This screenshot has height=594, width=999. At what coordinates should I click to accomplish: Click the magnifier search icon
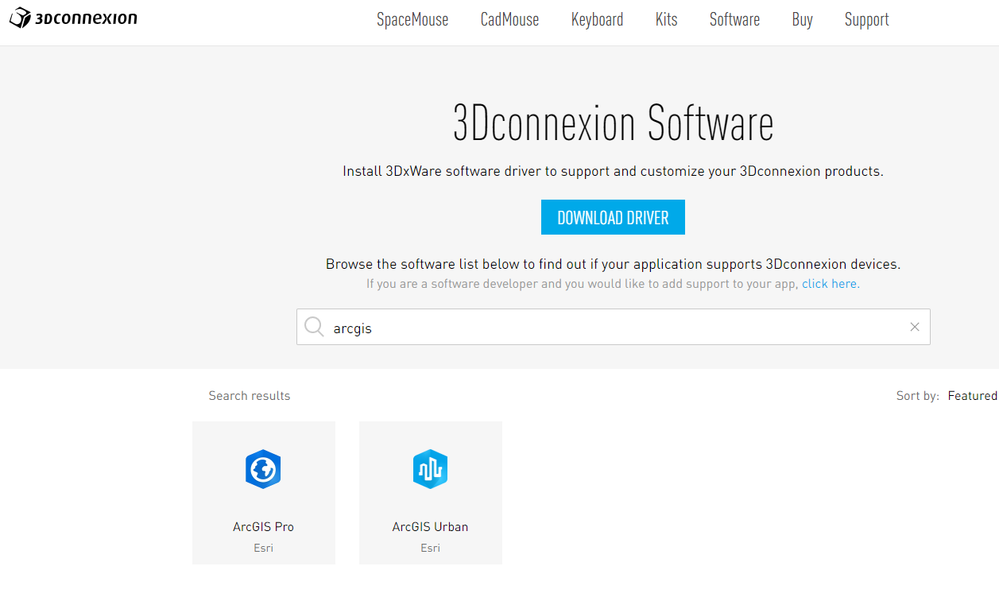313,327
